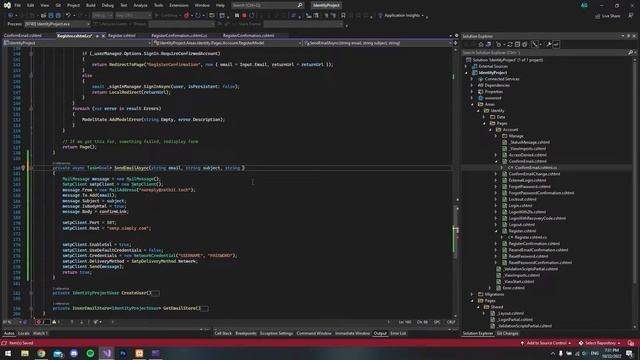Click Collapse All icon in Solution Explorer
The height and width of the screenshot is (360, 640).
tap(517, 44)
